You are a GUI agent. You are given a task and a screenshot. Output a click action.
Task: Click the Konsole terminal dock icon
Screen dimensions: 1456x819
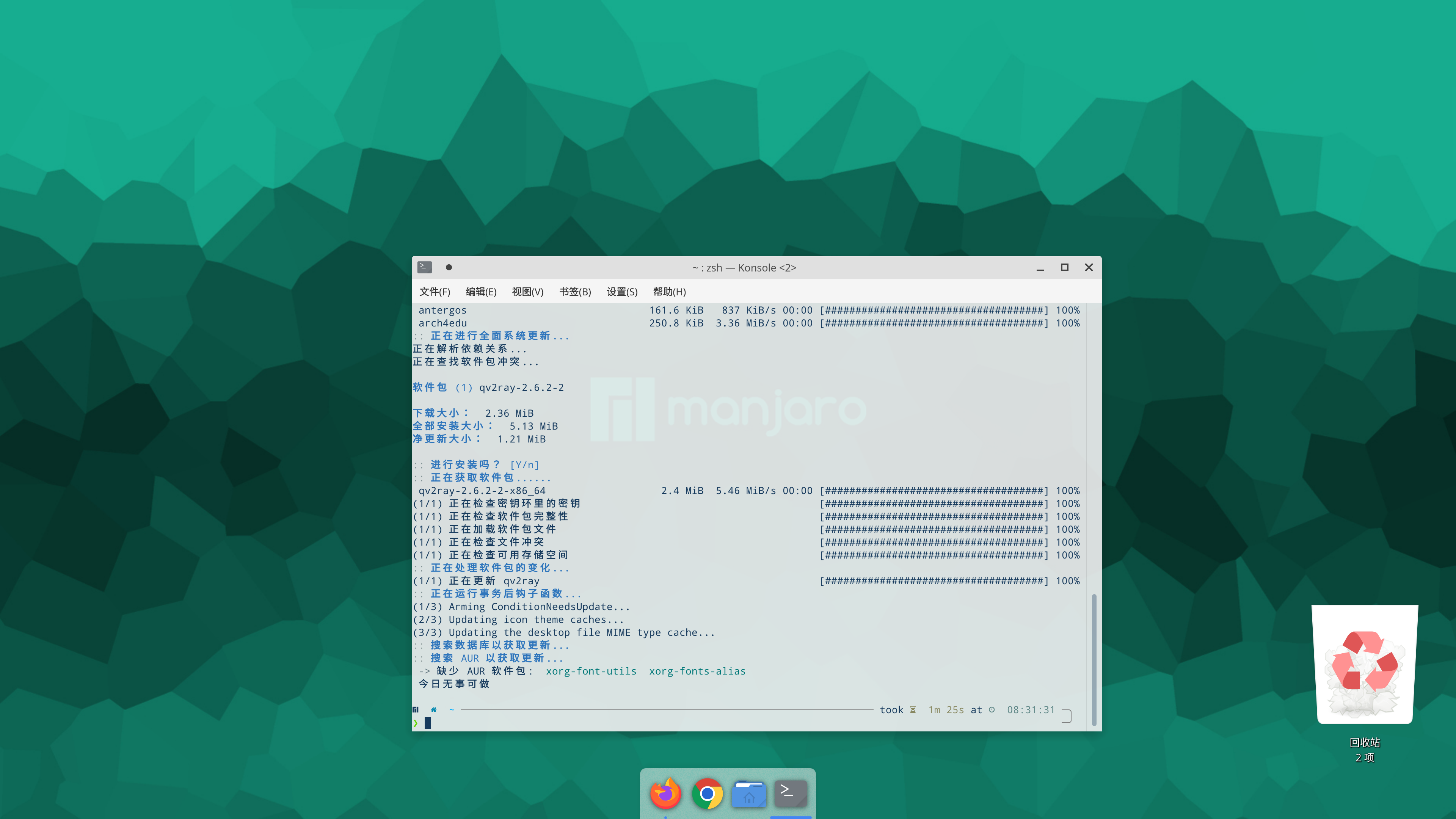pyautogui.click(x=790, y=794)
